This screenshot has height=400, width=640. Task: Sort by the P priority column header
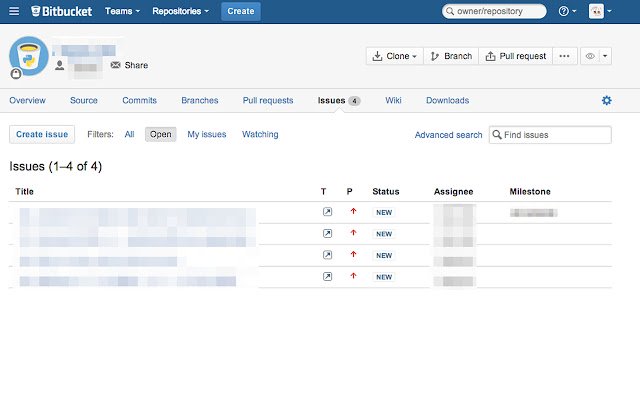(x=349, y=191)
